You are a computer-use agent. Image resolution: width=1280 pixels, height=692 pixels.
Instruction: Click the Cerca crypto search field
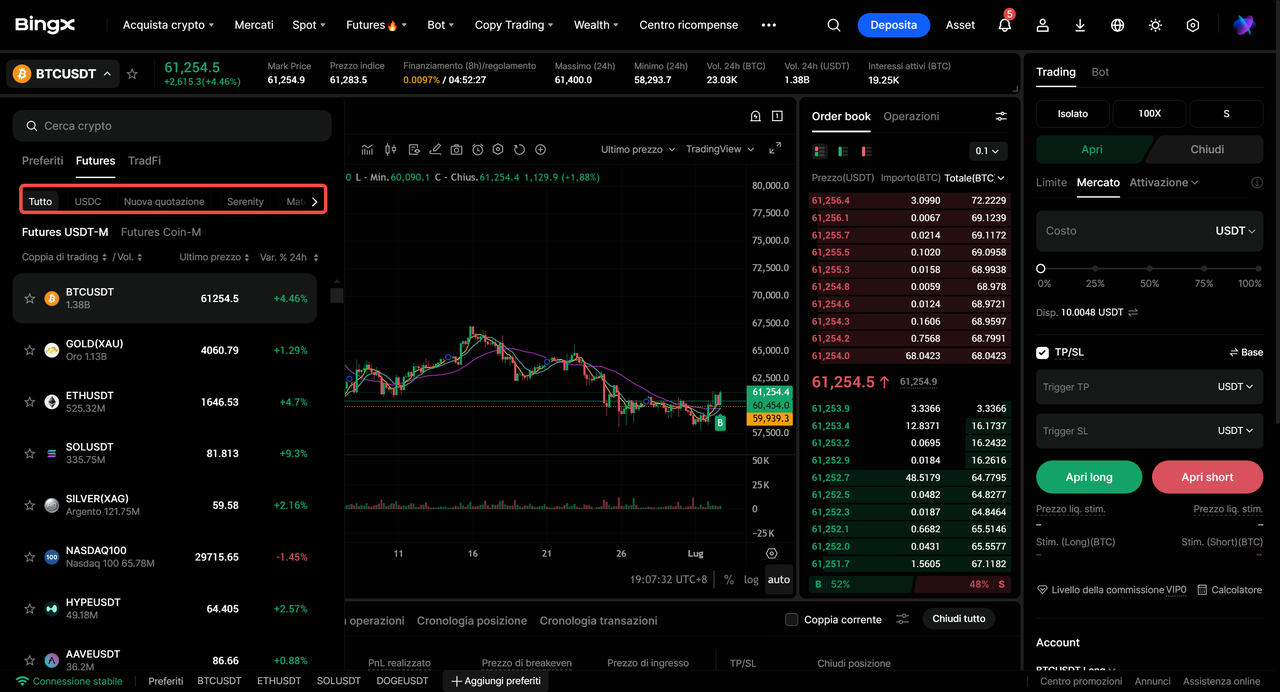[x=172, y=126]
